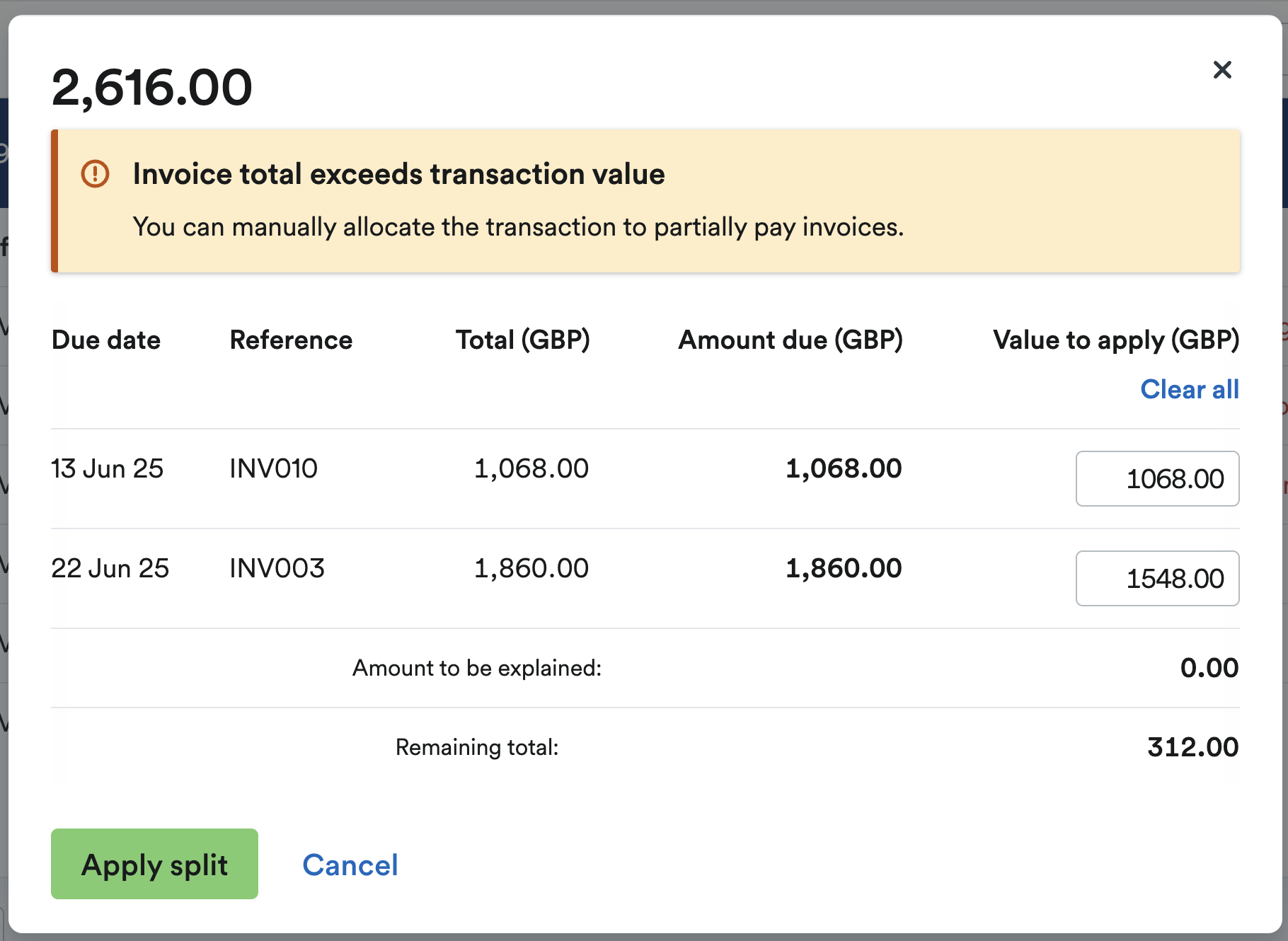Click the manually allocate message text
The width and height of the screenshot is (1288, 941).
click(x=518, y=227)
